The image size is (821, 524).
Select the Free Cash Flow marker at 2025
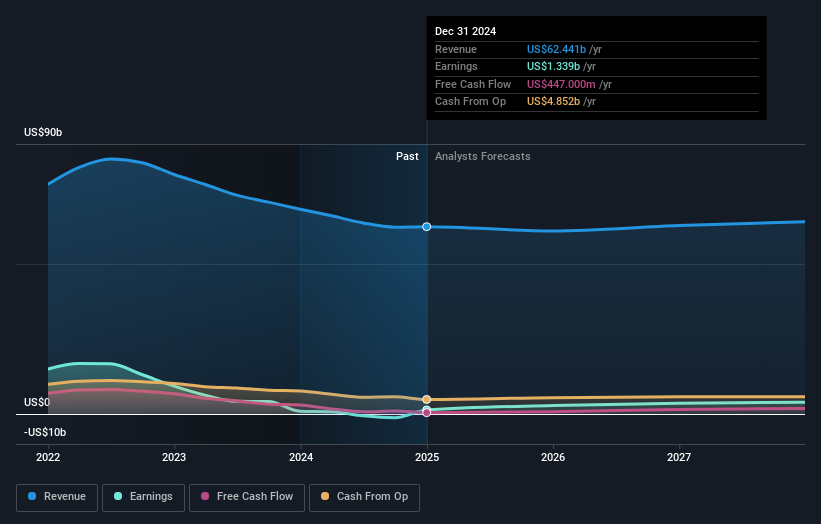tap(427, 413)
